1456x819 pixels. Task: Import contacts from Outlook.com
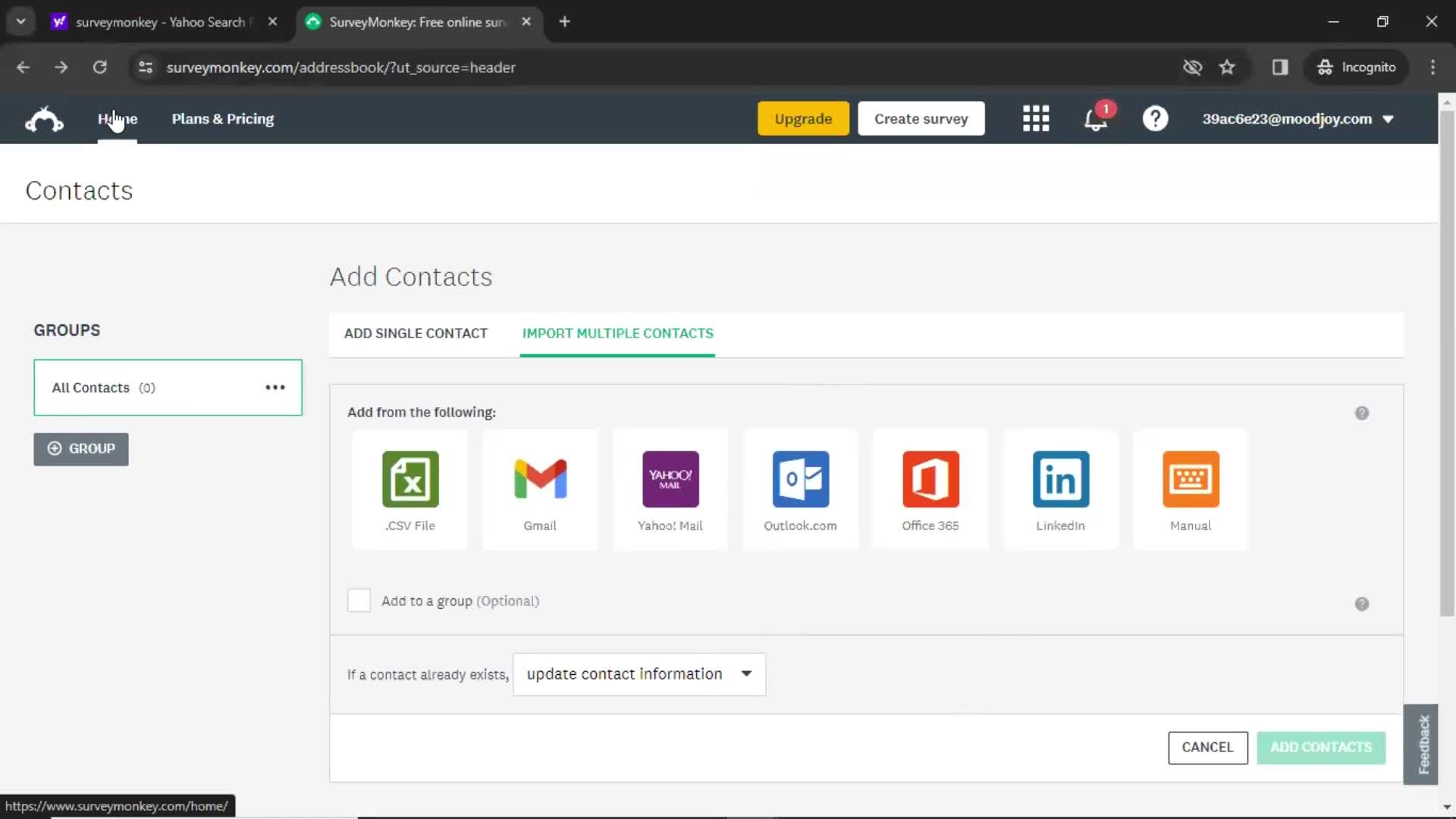[800, 490]
